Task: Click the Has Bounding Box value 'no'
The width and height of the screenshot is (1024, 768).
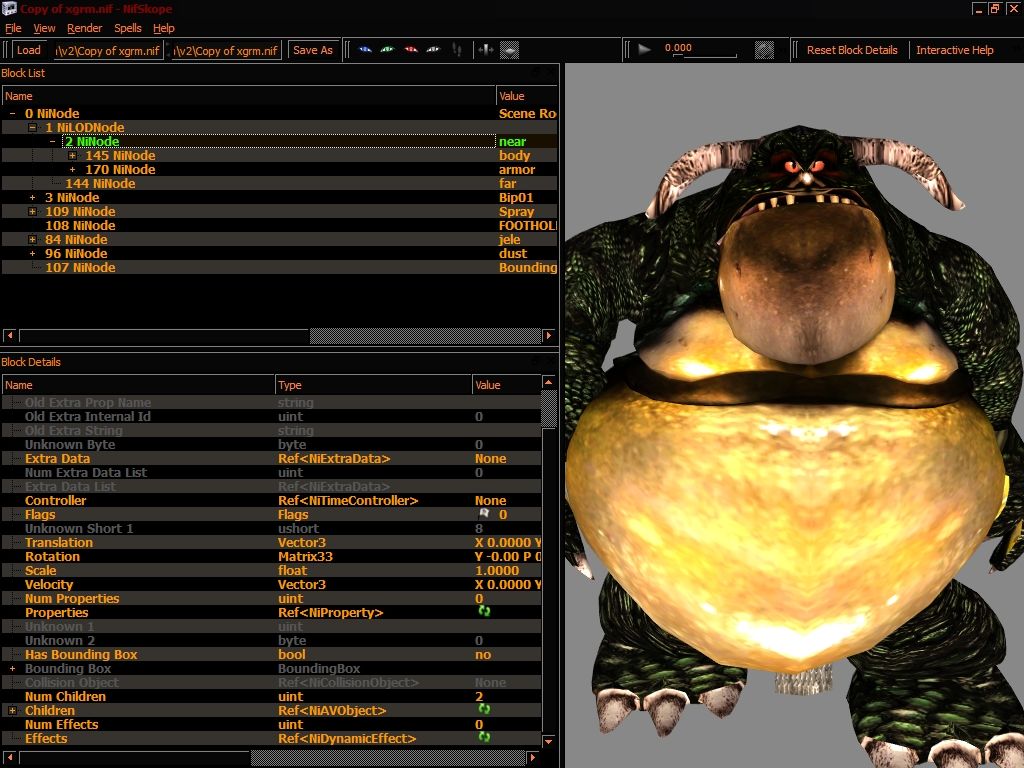Action: pos(483,655)
